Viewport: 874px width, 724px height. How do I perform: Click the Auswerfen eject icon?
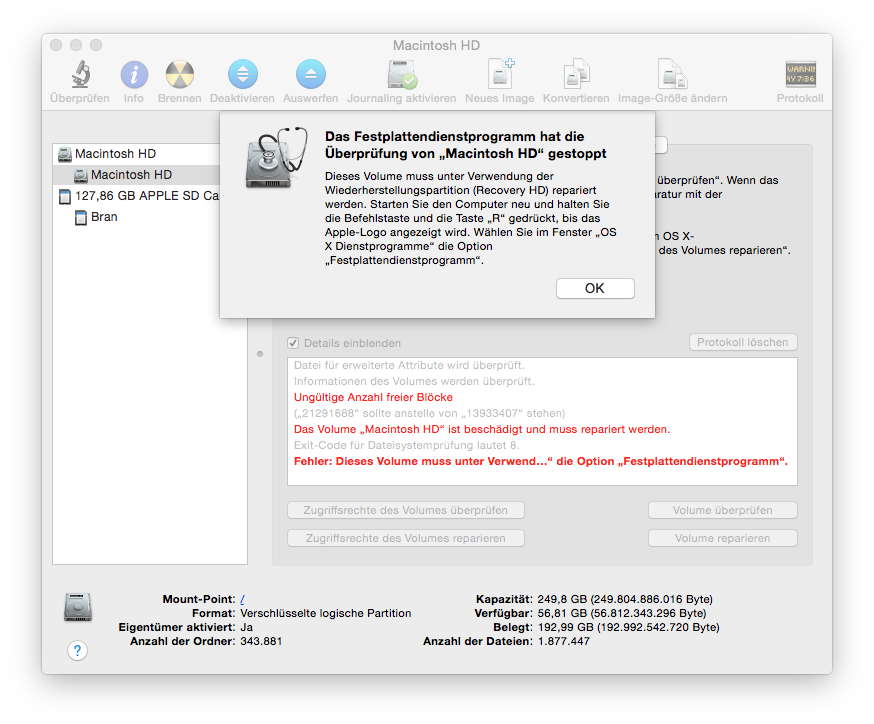tap(310, 74)
